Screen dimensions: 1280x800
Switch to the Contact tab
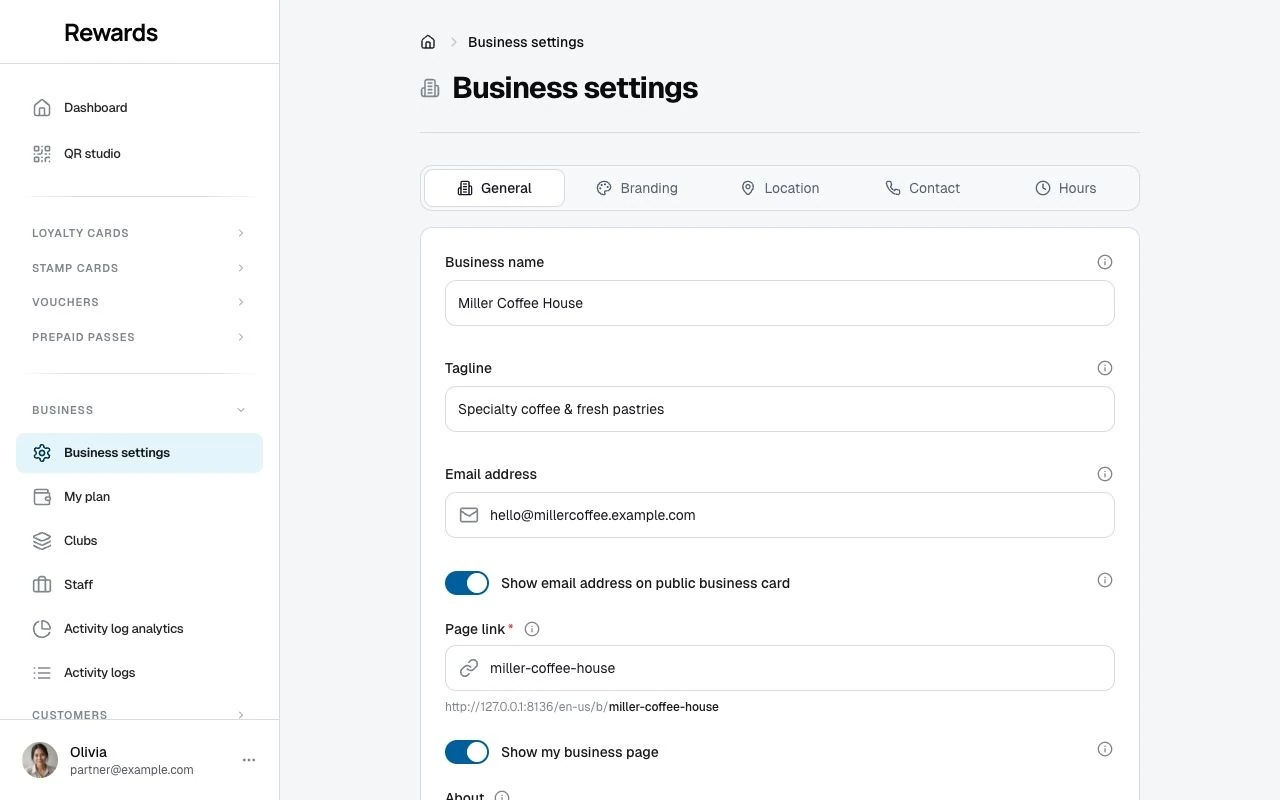coord(923,188)
